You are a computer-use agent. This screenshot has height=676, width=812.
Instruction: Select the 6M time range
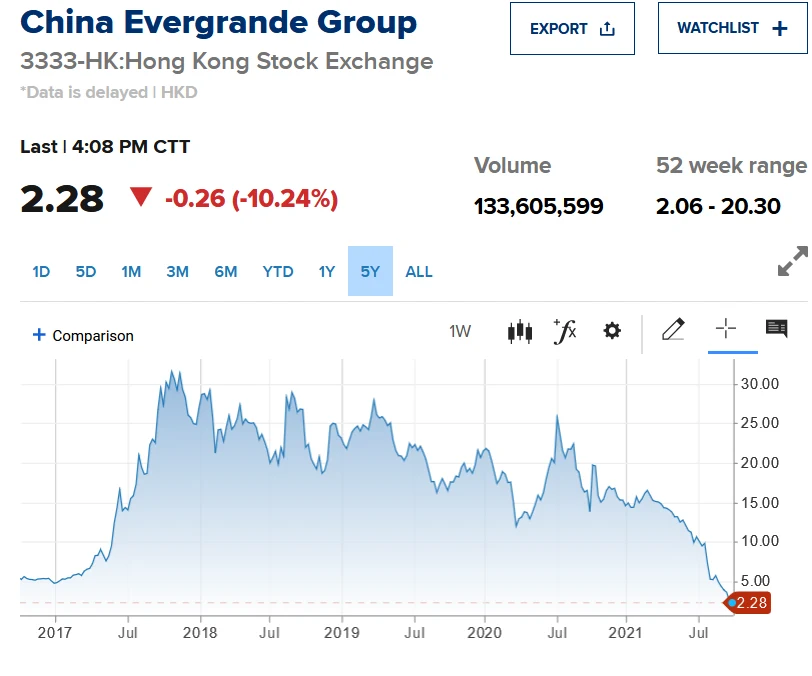[x=225, y=272]
